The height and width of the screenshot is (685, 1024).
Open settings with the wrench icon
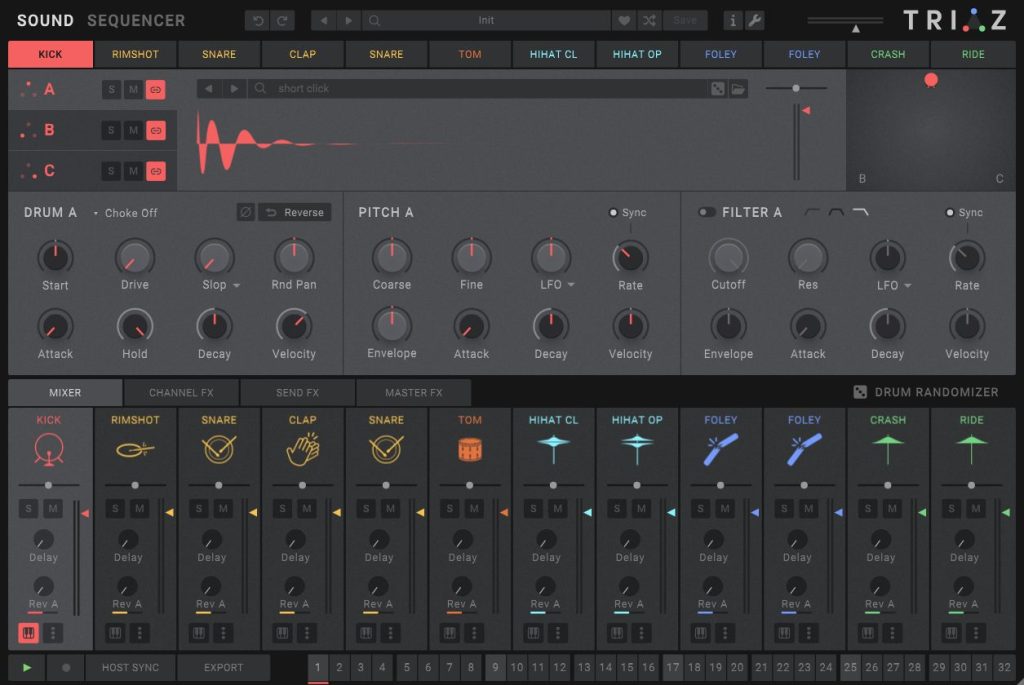click(755, 20)
